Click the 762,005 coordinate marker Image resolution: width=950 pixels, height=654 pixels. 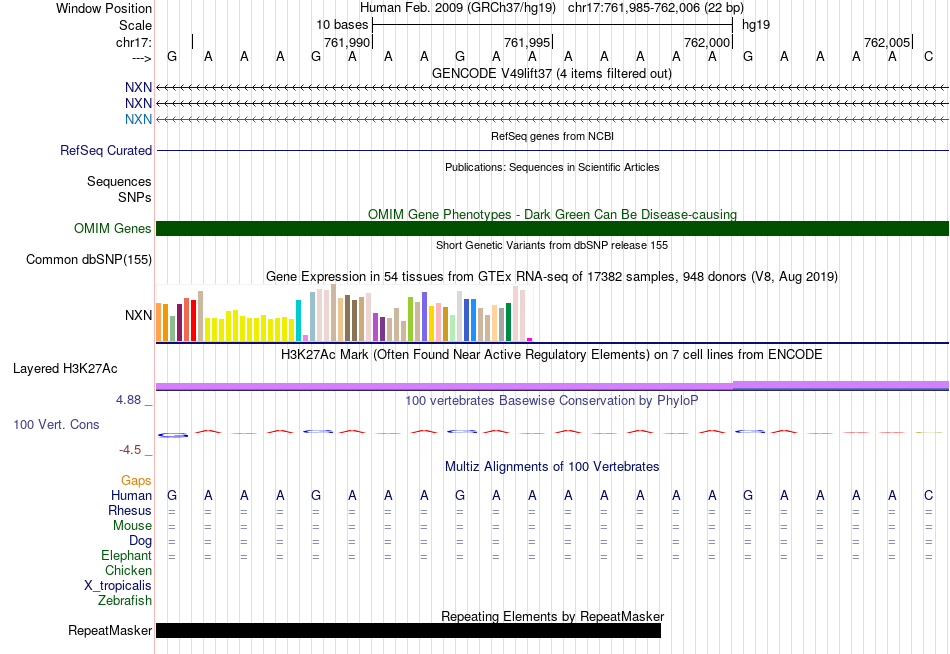tap(887, 42)
